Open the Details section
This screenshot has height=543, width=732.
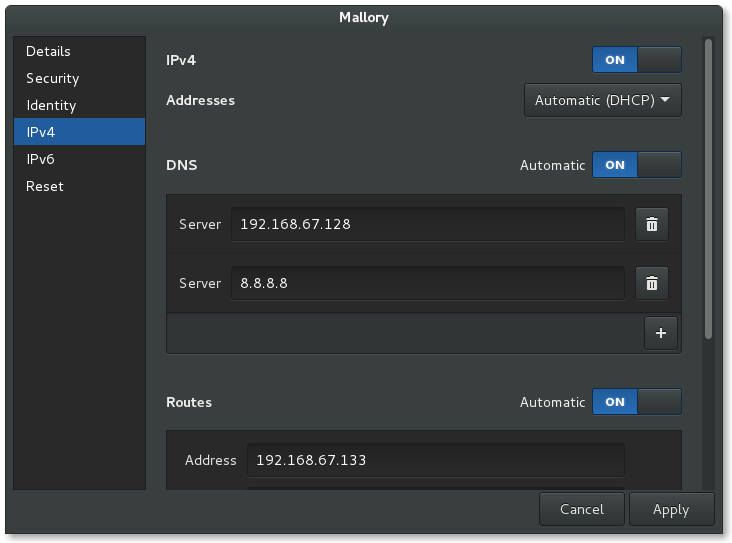(79, 51)
